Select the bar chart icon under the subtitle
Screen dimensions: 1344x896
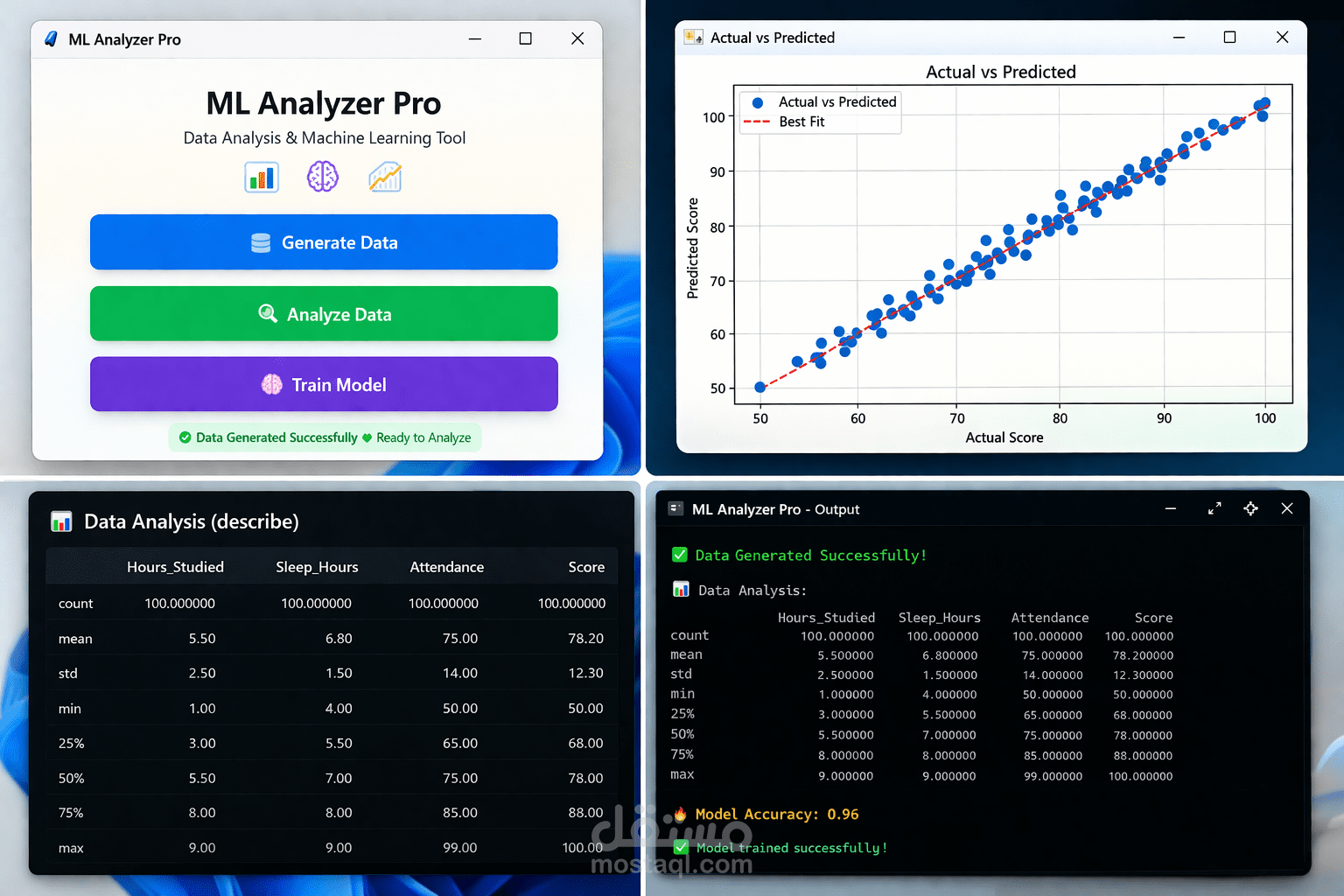[261, 176]
